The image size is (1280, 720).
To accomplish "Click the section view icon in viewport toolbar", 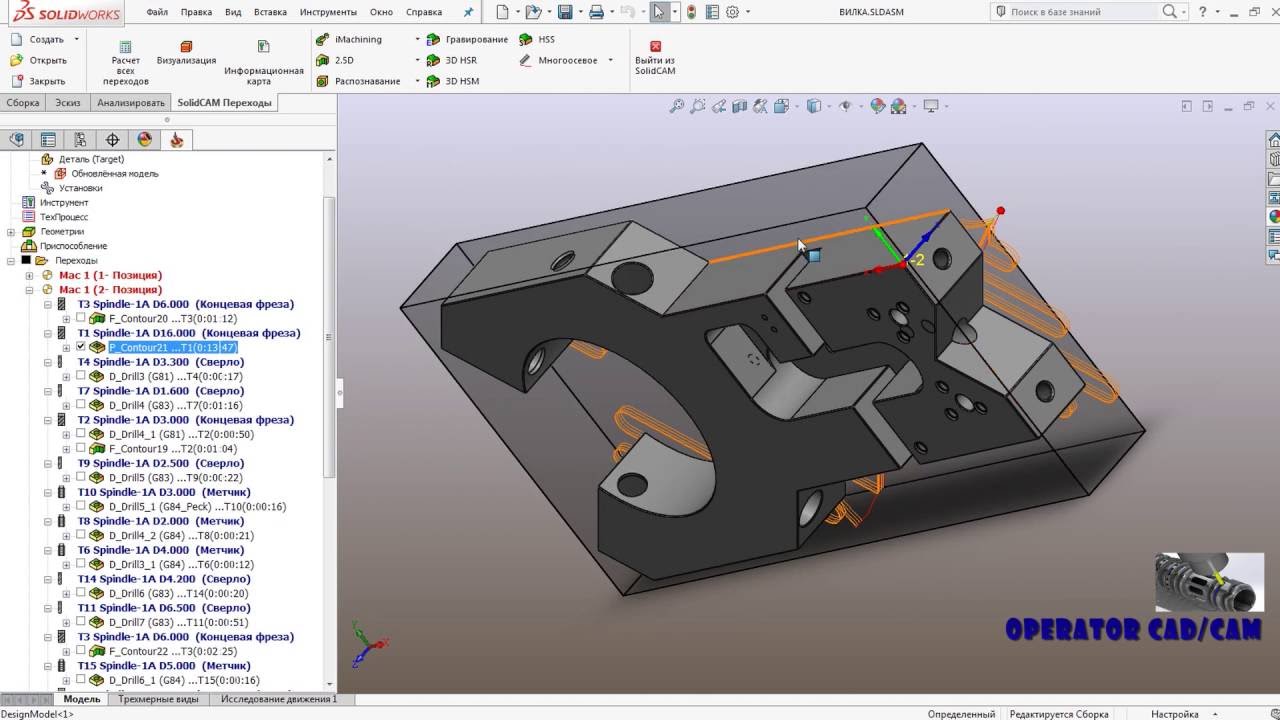I will pos(740,106).
